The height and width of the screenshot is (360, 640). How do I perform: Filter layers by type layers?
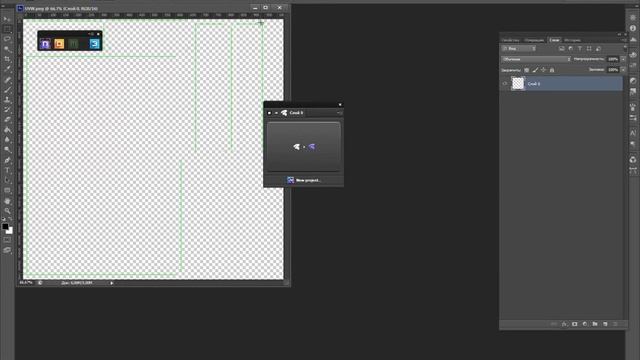[x=580, y=49]
